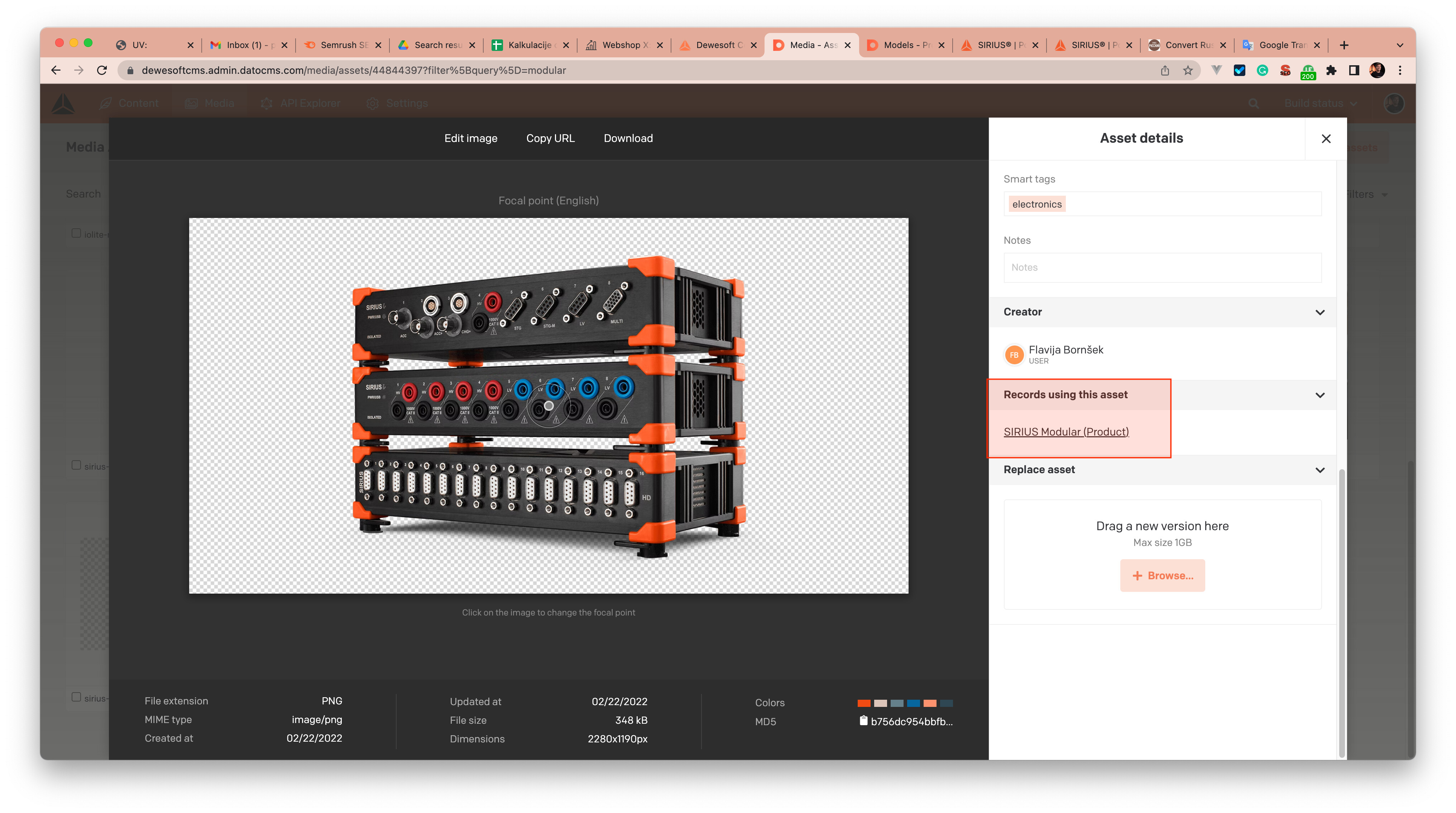Reload the page with the refresh icon
This screenshot has width=1456, height=813.
coord(102,70)
